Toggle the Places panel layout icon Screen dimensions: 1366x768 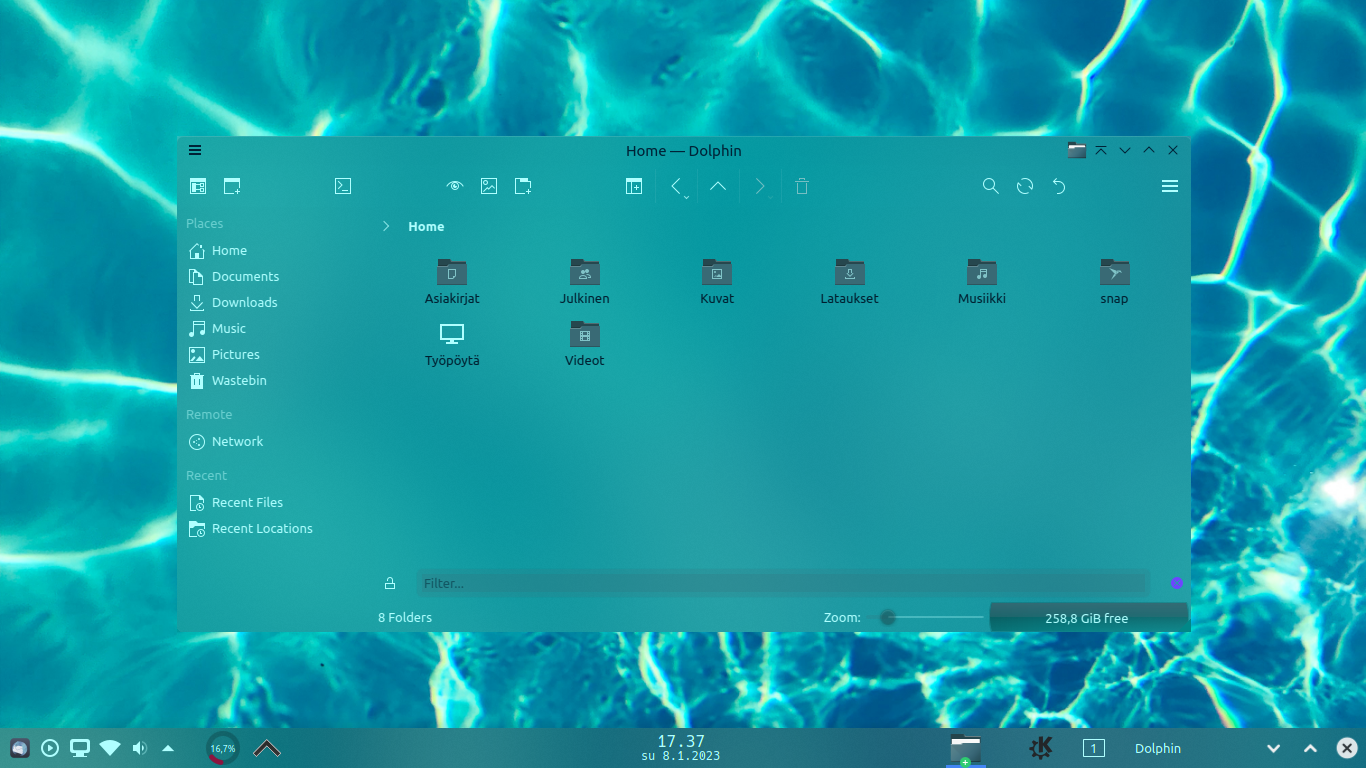coord(198,186)
